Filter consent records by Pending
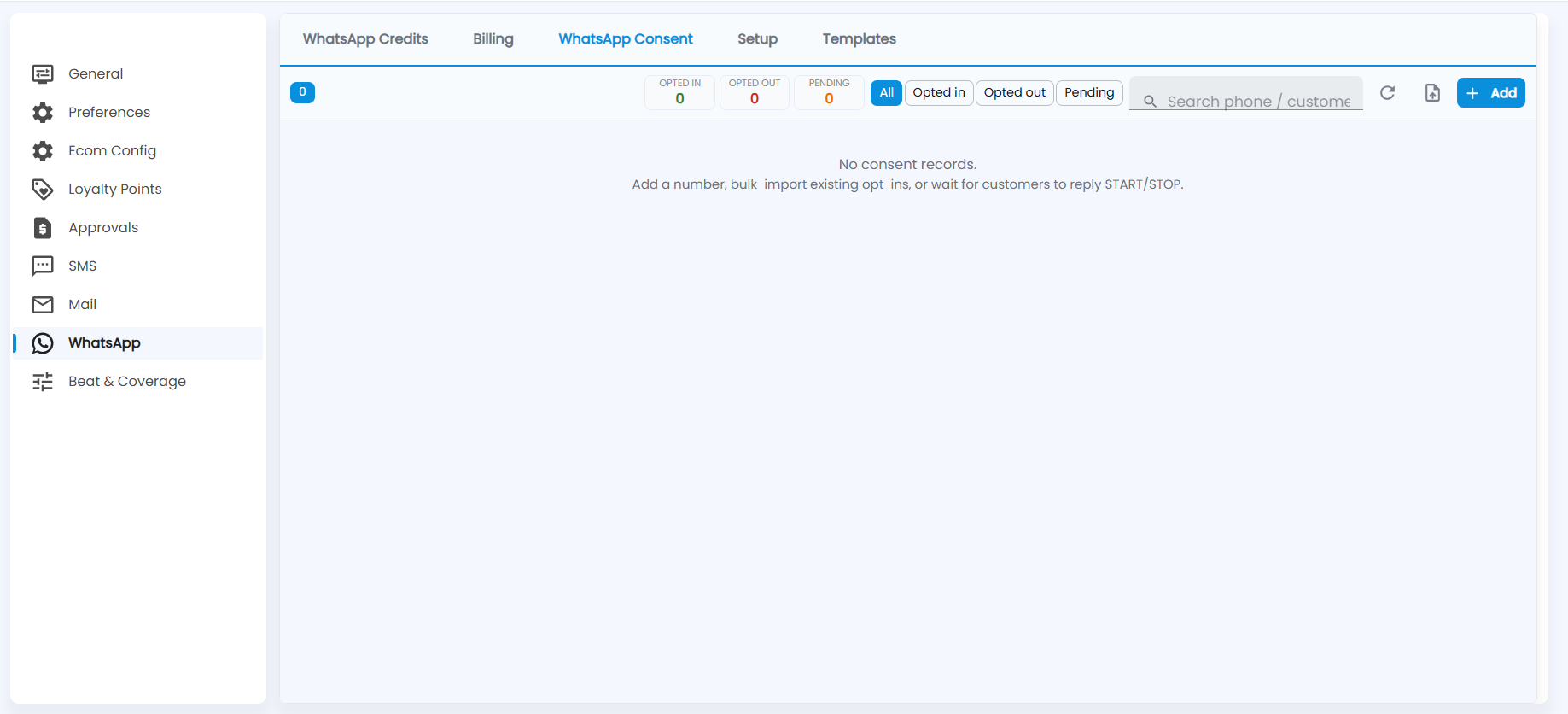This screenshot has height=714, width=1568. pos(1089,92)
